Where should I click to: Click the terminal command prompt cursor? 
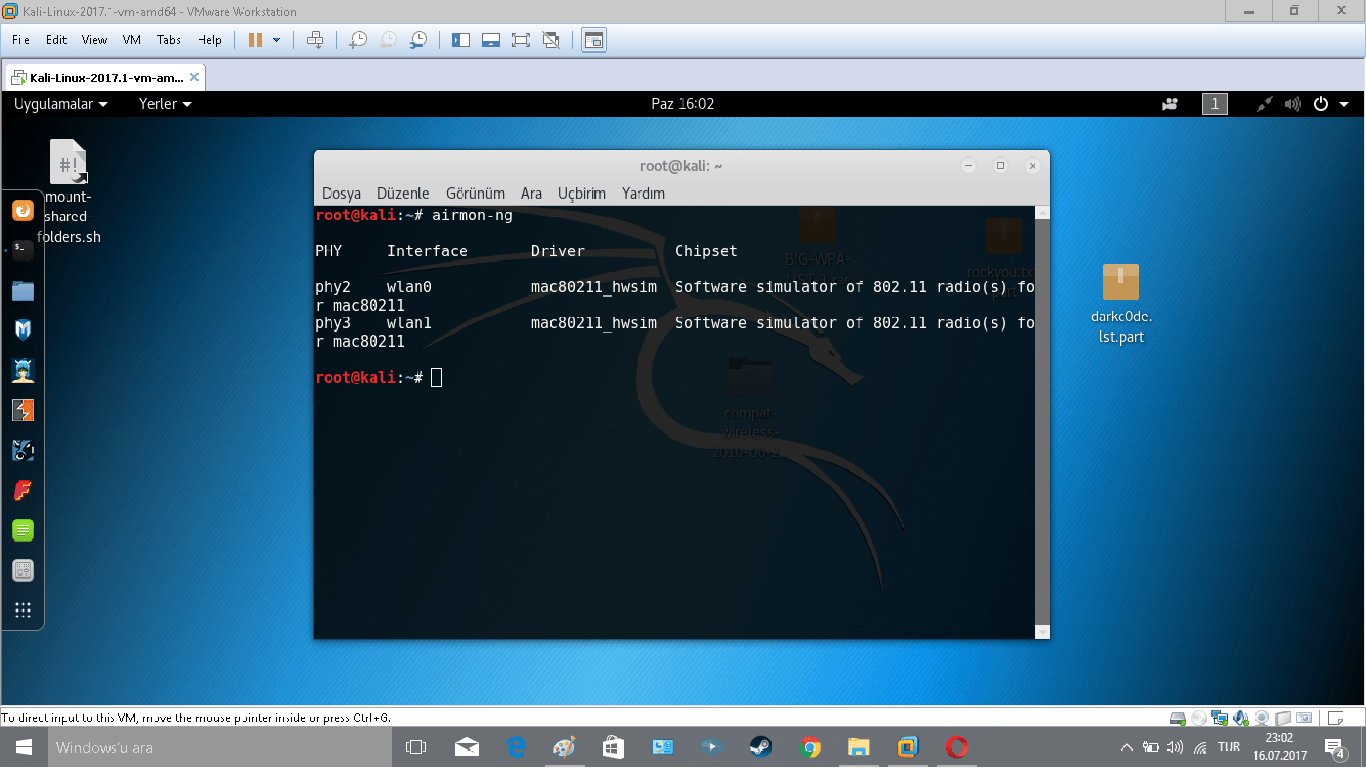[x=436, y=377]
